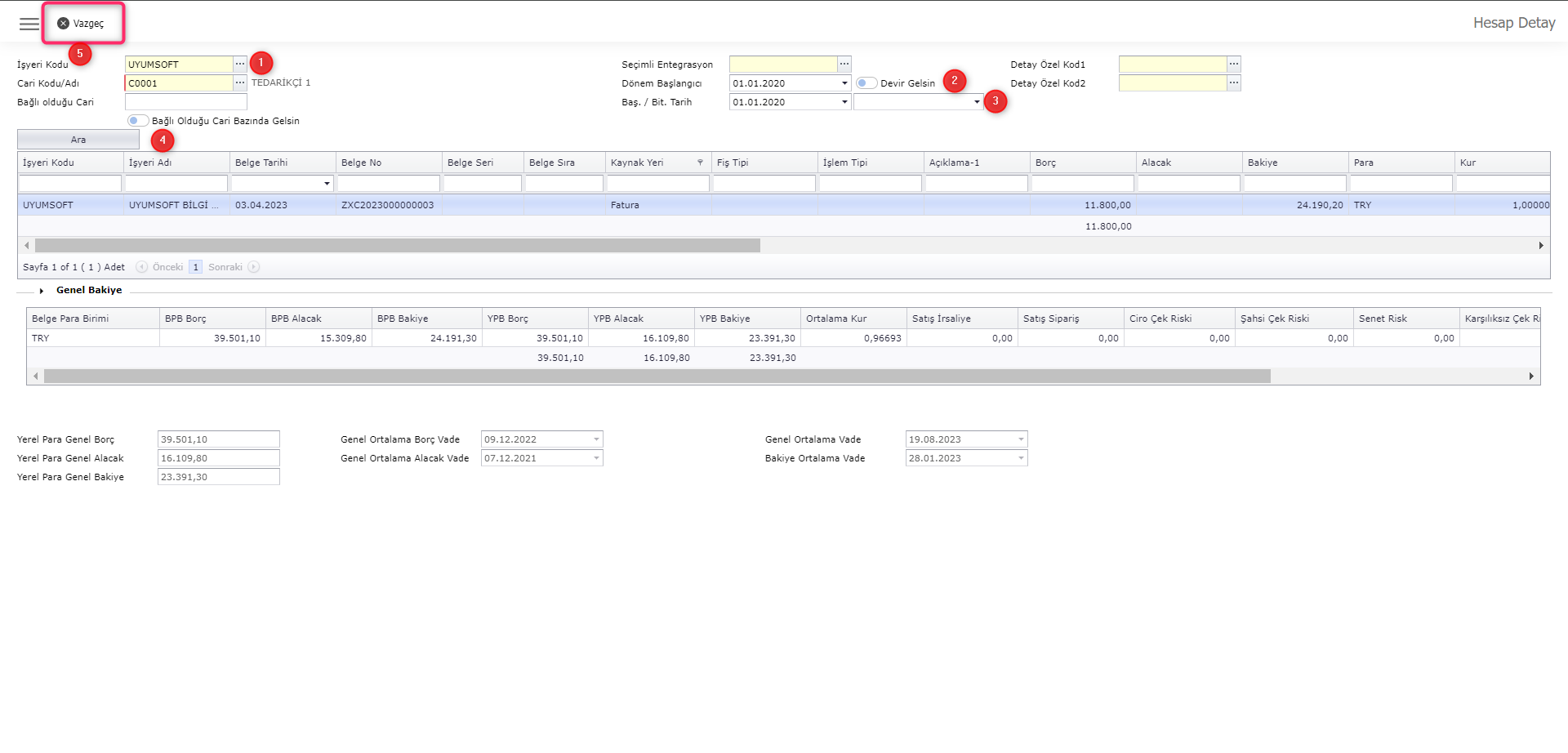Click the Yerel Para Genel Alacak field
The height and width of the screenshot is (753, 1568).
point(219,458)
